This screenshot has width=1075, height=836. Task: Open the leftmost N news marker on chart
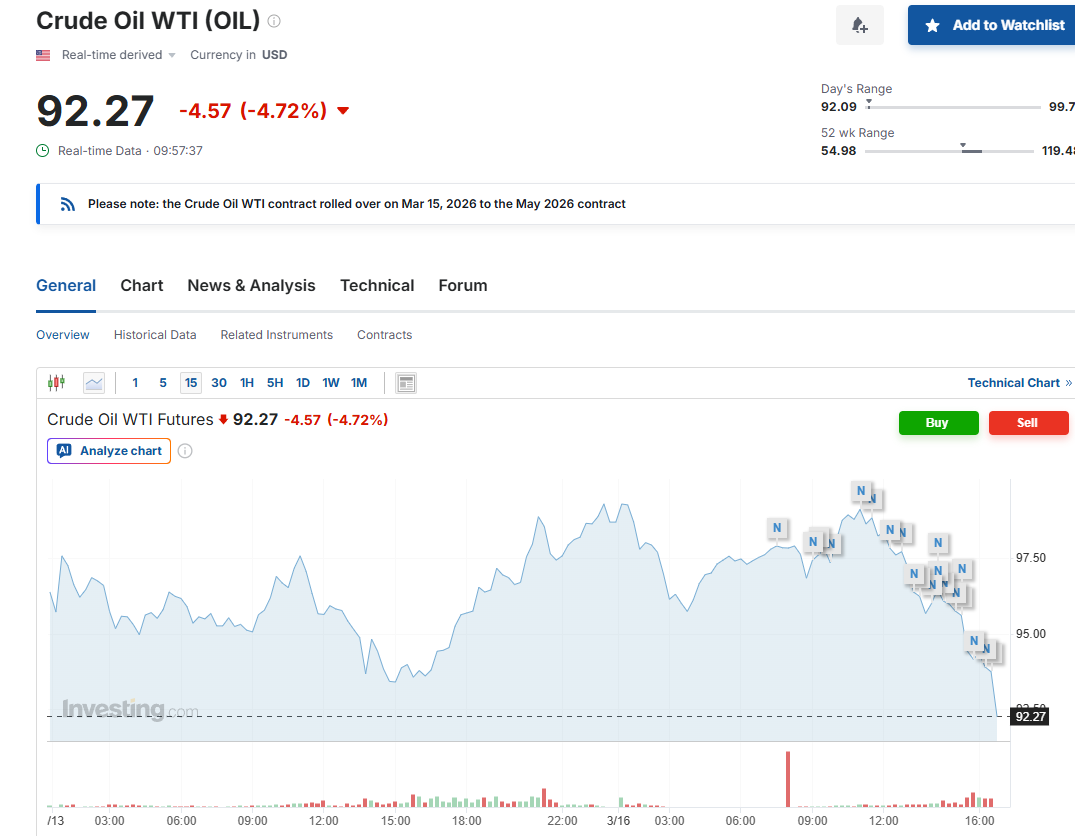tap(777, 527)
